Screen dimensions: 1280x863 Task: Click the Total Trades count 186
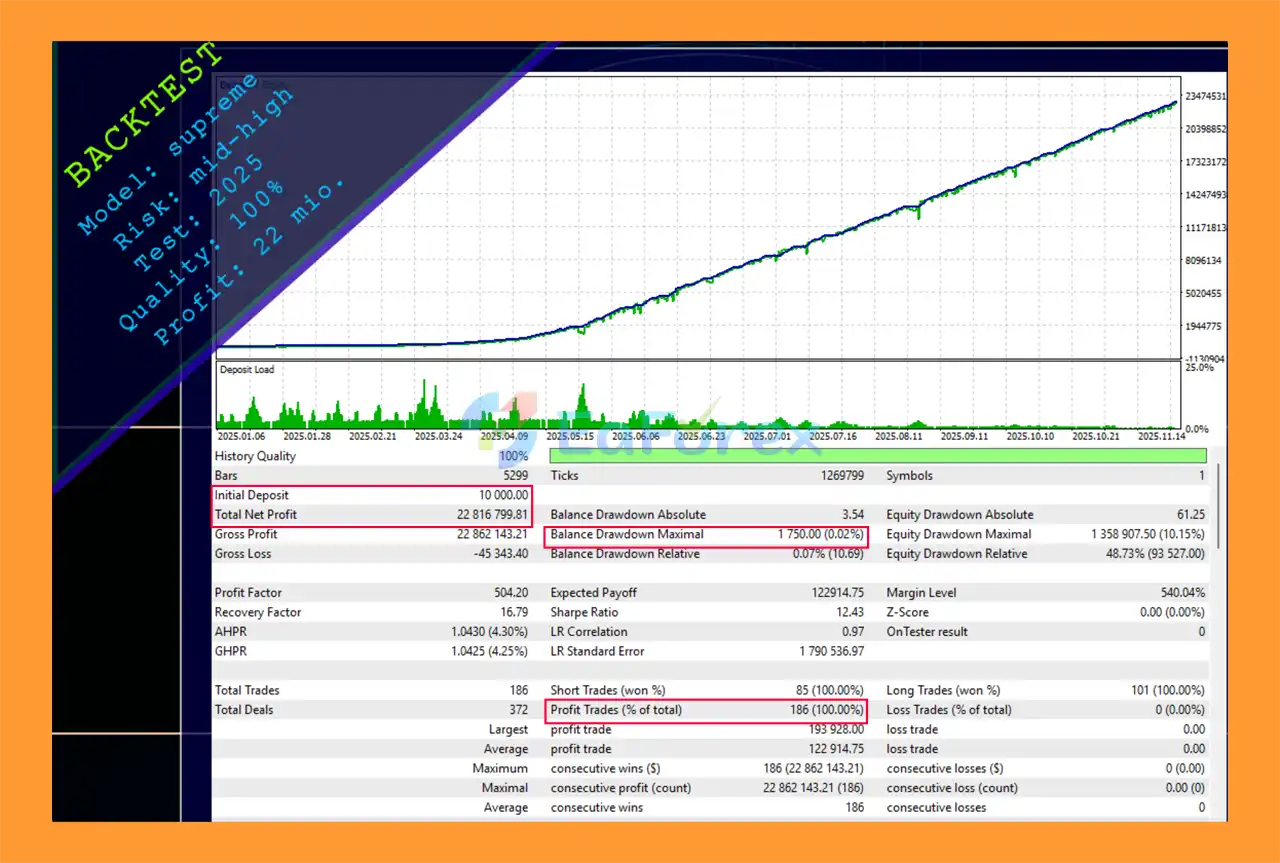(518, 691)
